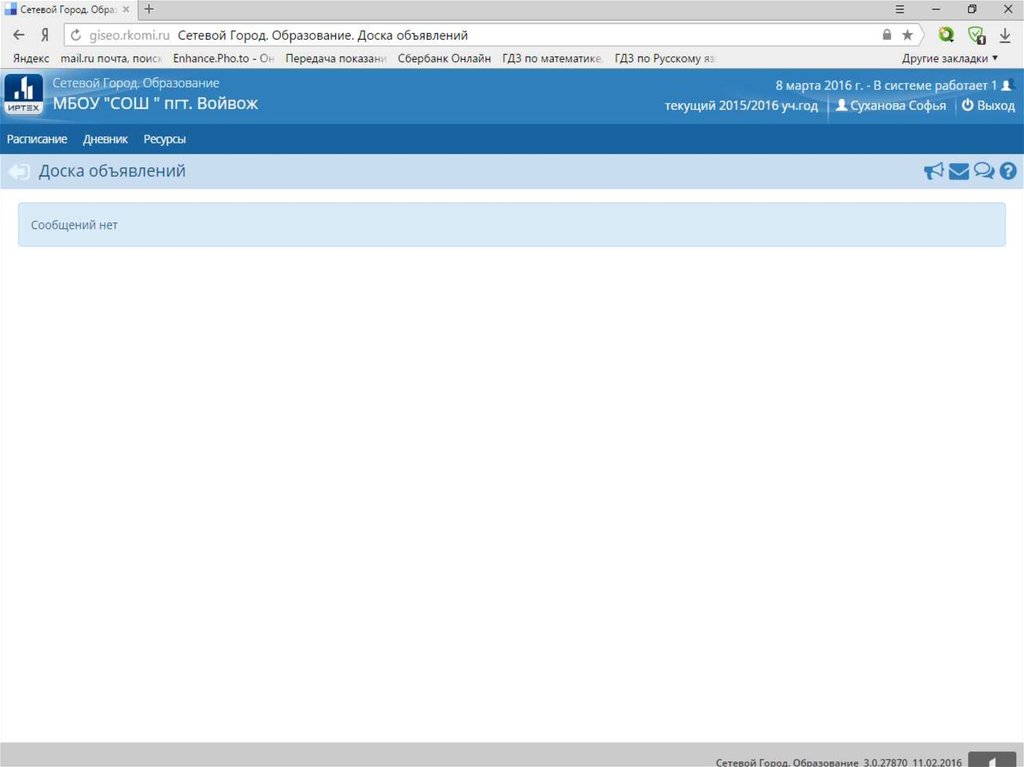Click the padlock security icon
The height and width of the screenshot is (767, 1024).
pyautogui.click(x=887, y=35)
